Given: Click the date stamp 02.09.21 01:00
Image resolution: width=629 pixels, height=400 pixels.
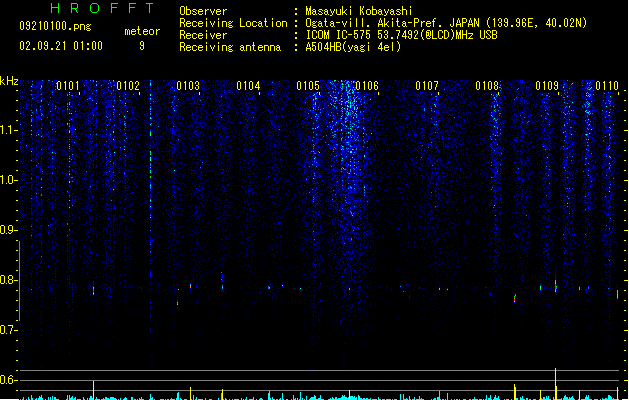Looking at the screenshot, I should (61, 46).
